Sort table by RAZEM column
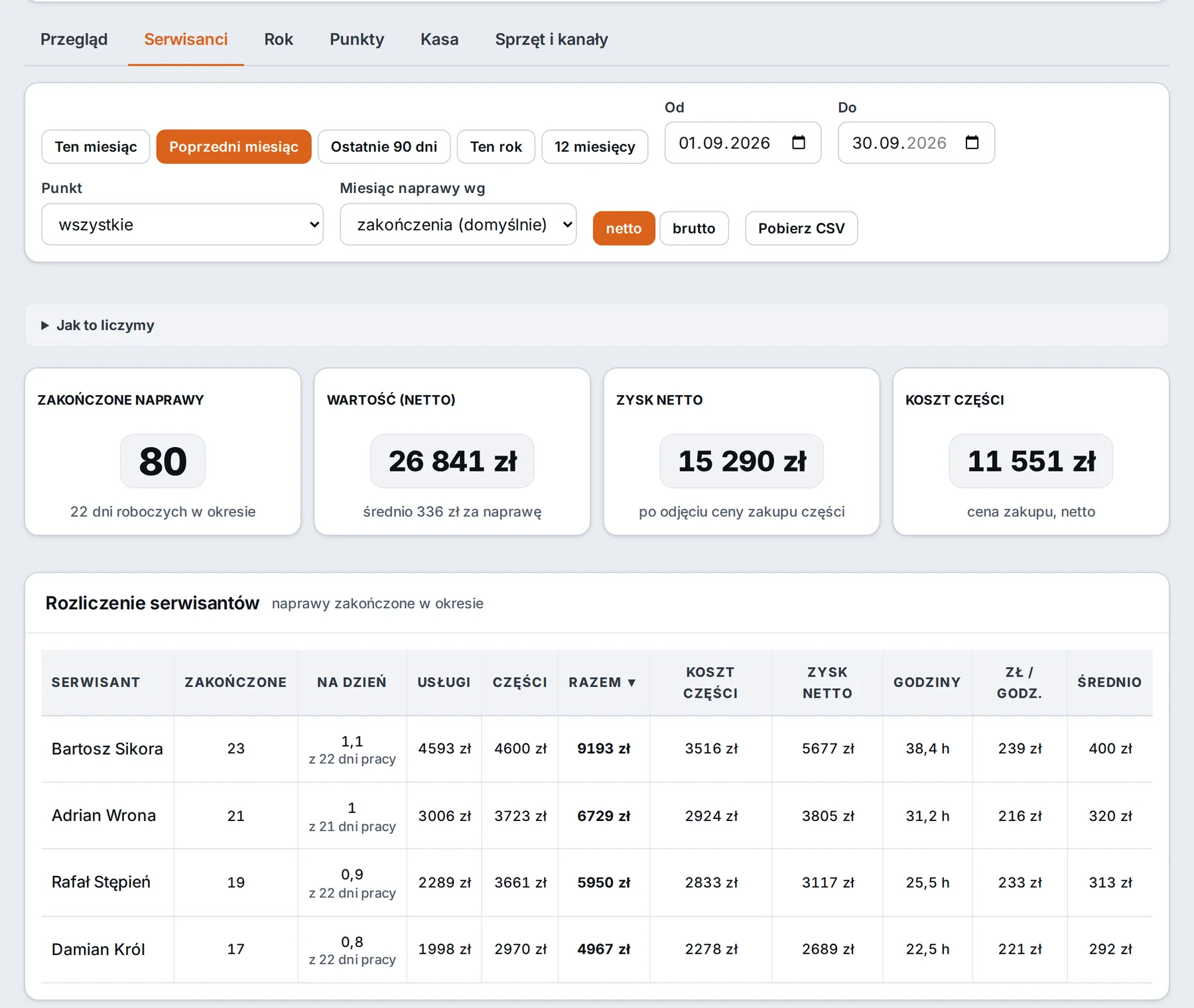Screen dimensions: 1194x1008 click(x=602, y=682)
